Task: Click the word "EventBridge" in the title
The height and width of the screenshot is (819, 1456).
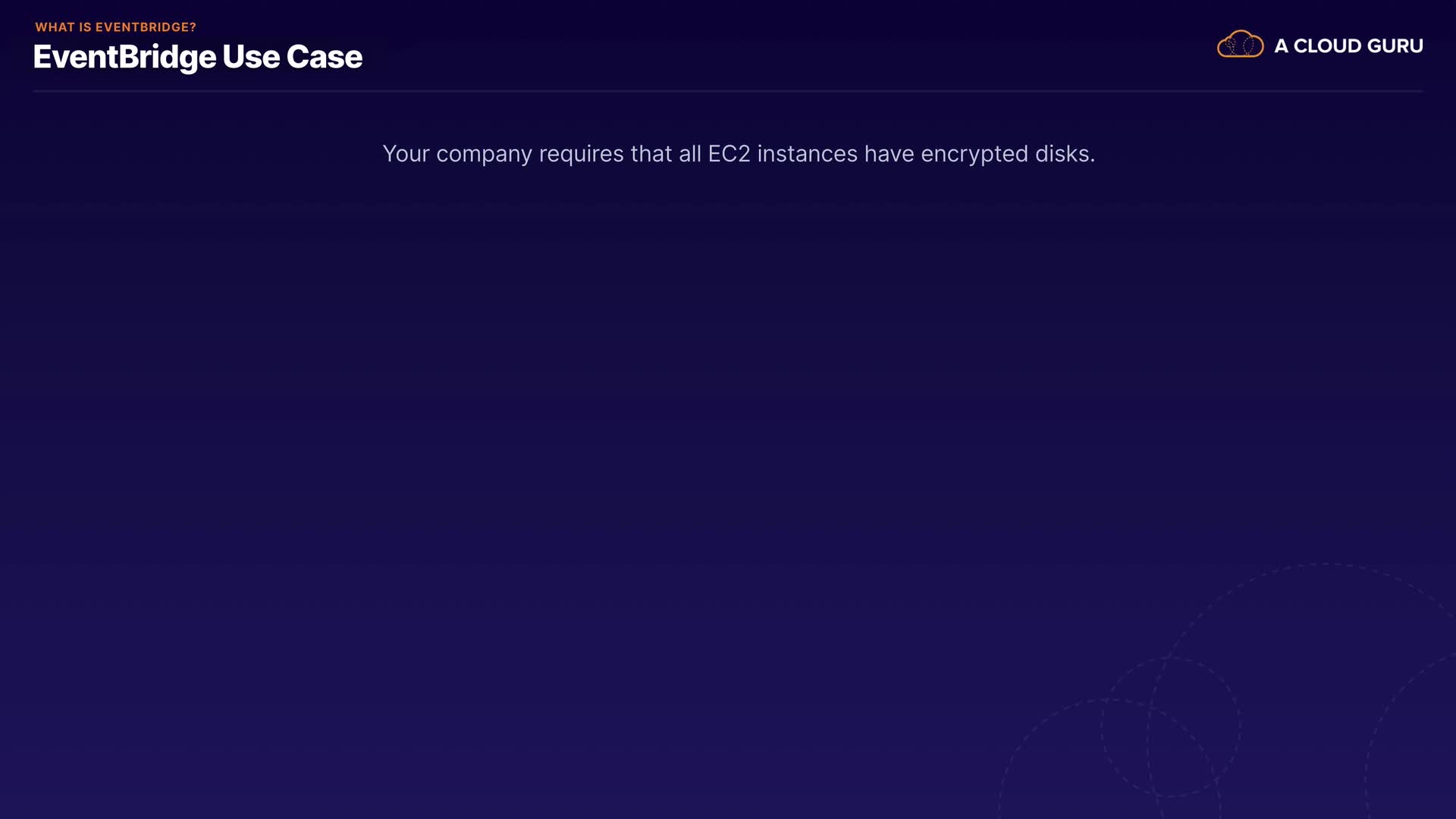Action: [124, 57]
